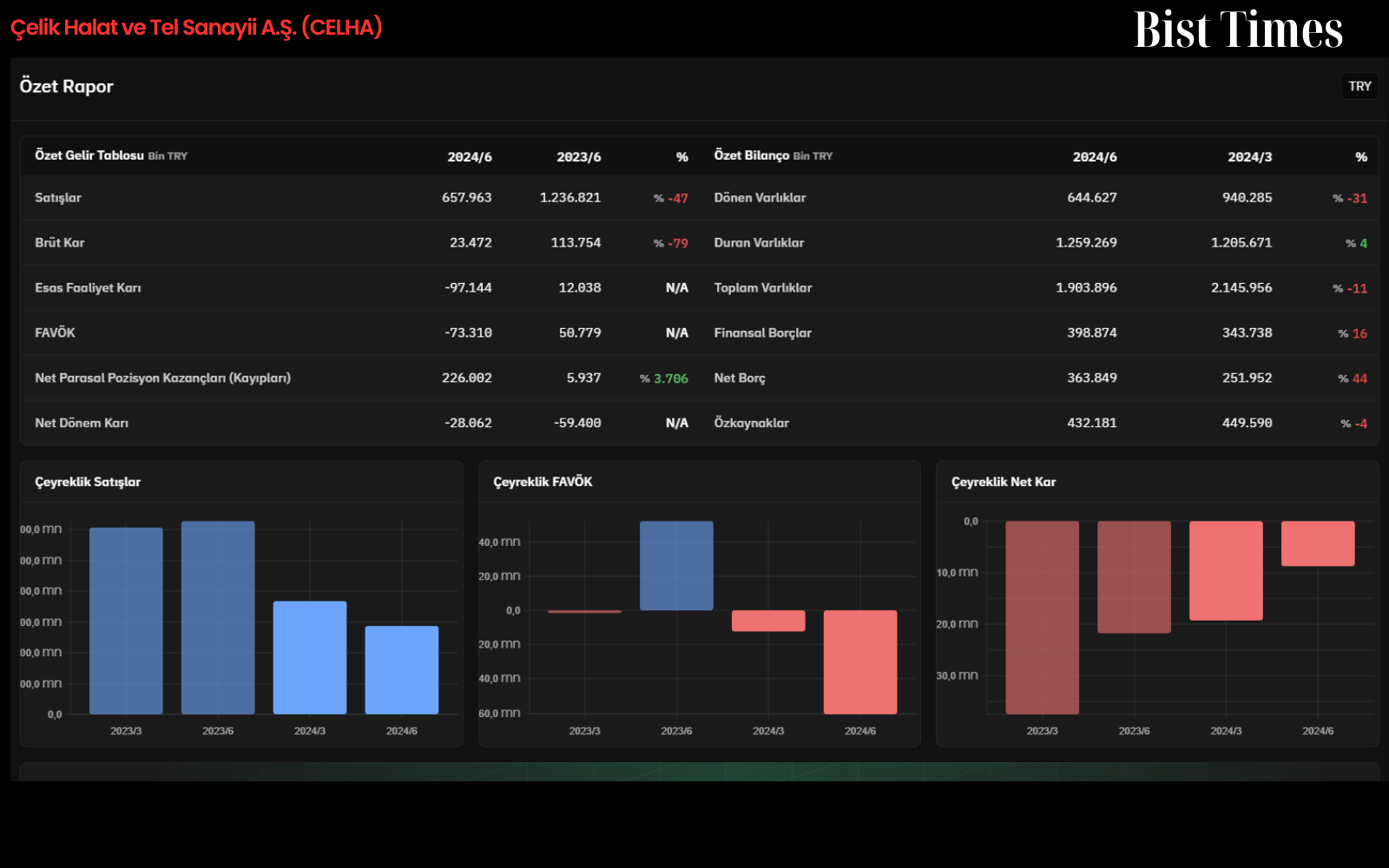
Task: Click the Finansal Borçlar label
Action: click(x=762, y=333)
